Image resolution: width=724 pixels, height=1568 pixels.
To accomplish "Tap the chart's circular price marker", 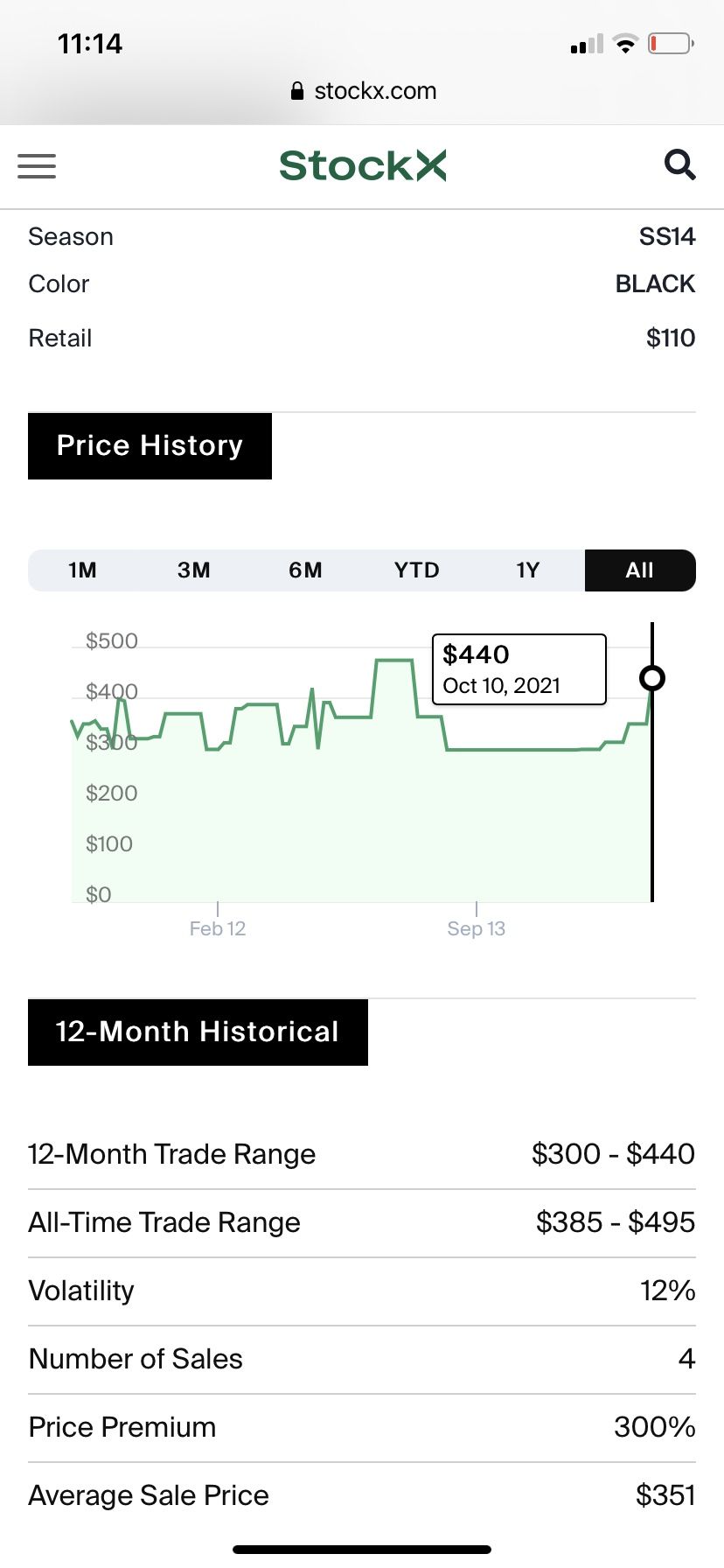I will pos(652,678).
